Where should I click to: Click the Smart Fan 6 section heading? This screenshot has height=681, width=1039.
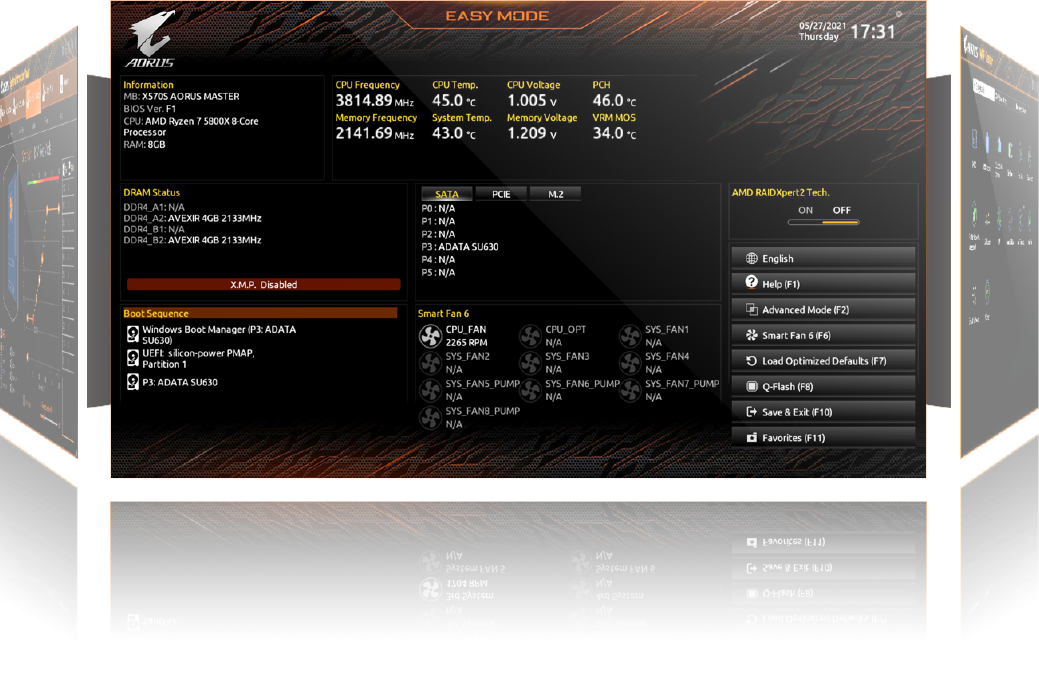pyautogui.click(x=443, y=313)
